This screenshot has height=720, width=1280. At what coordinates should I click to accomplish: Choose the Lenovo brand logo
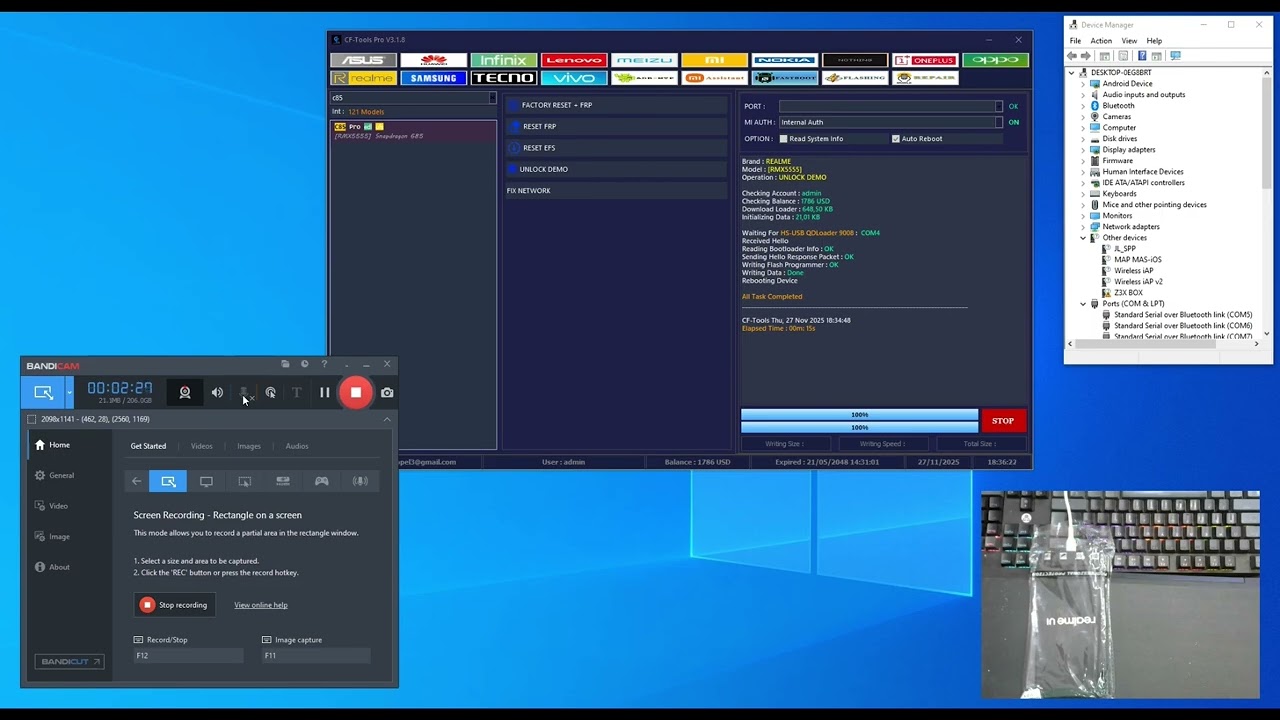[x=574, y=60]
